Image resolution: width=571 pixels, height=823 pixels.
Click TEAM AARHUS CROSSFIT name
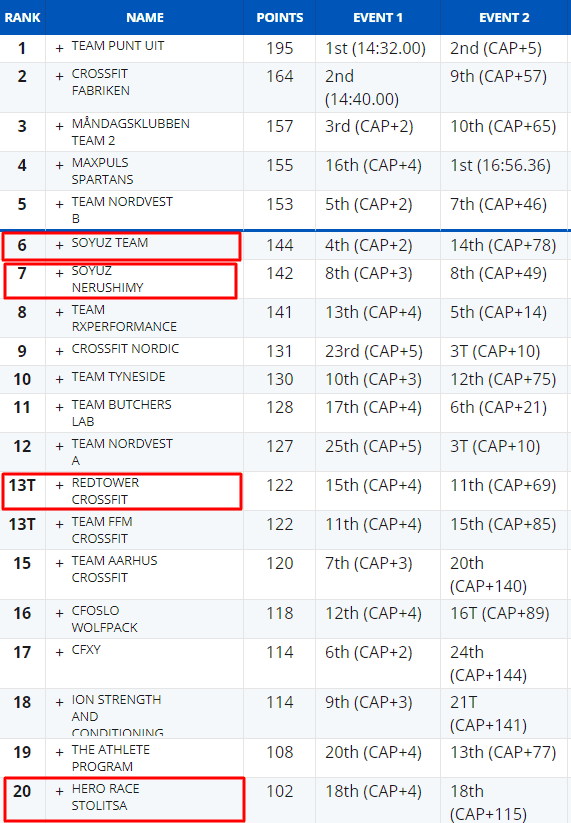114,569
